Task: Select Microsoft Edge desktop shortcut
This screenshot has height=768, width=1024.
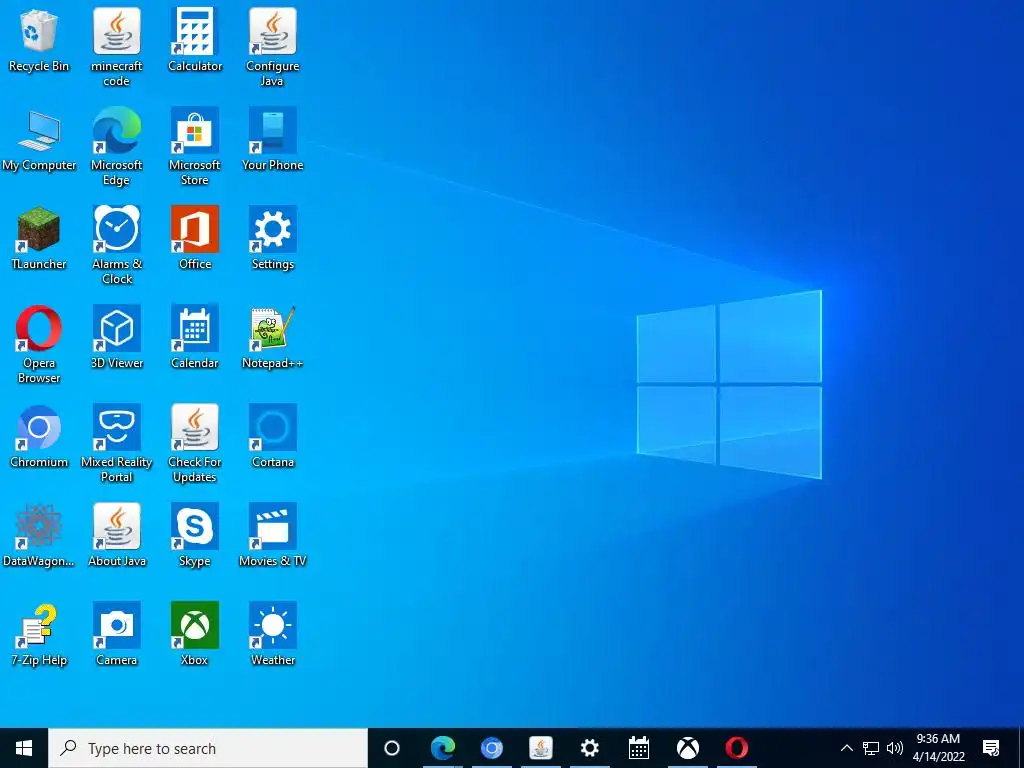Action: [116, 147]
